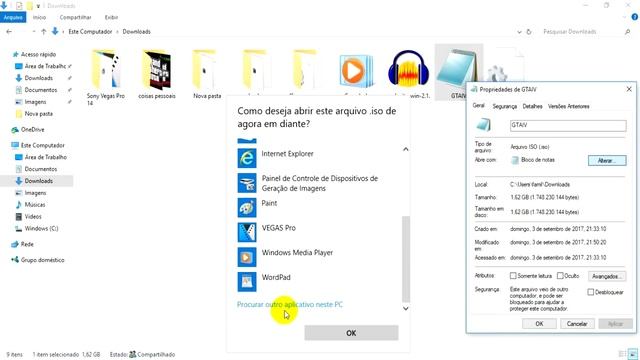The height and width of the screenshot is (360, 640).
Task: Click Cancelar in Propriedades de GTAIV
Action: (577, 324)
